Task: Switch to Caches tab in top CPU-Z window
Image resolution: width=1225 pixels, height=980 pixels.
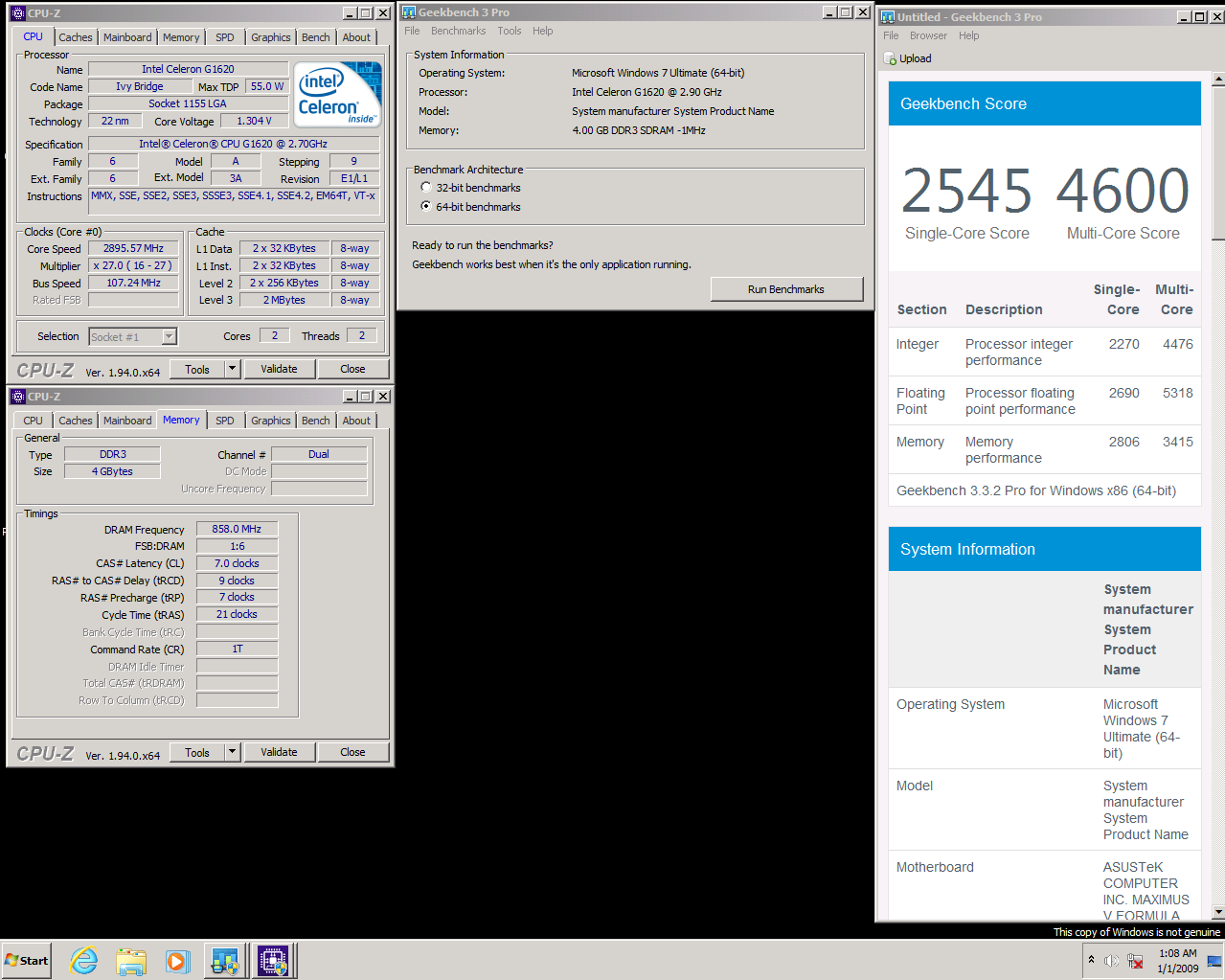Action: point(76,37)
